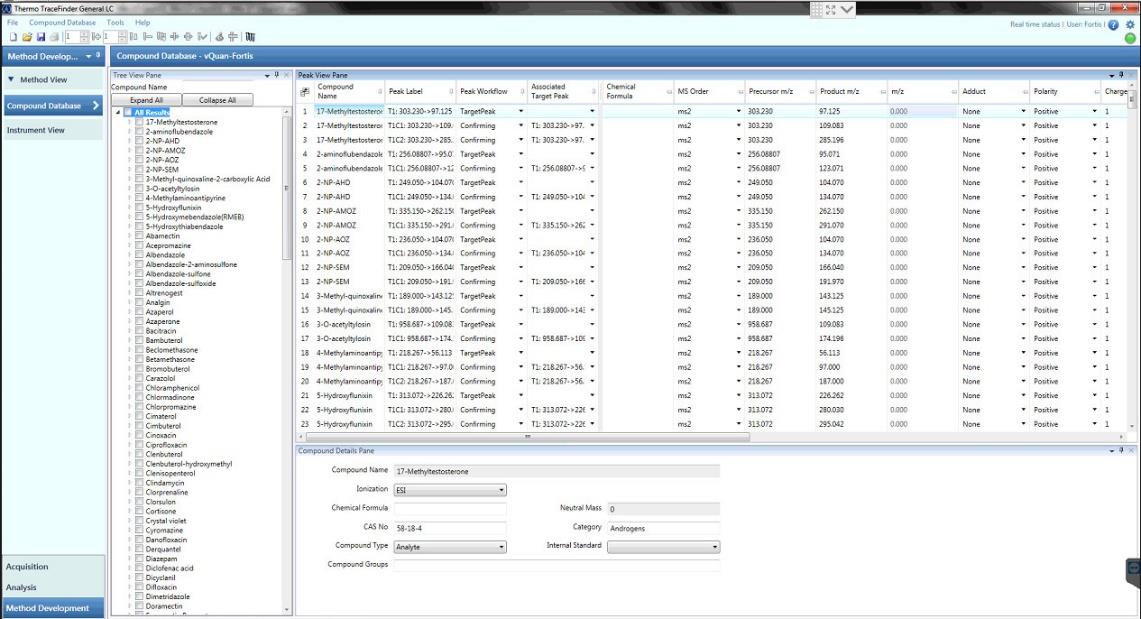Click the Chemical Formula input field
This screenshot has width=1141, height=619.
pos(450,509)
